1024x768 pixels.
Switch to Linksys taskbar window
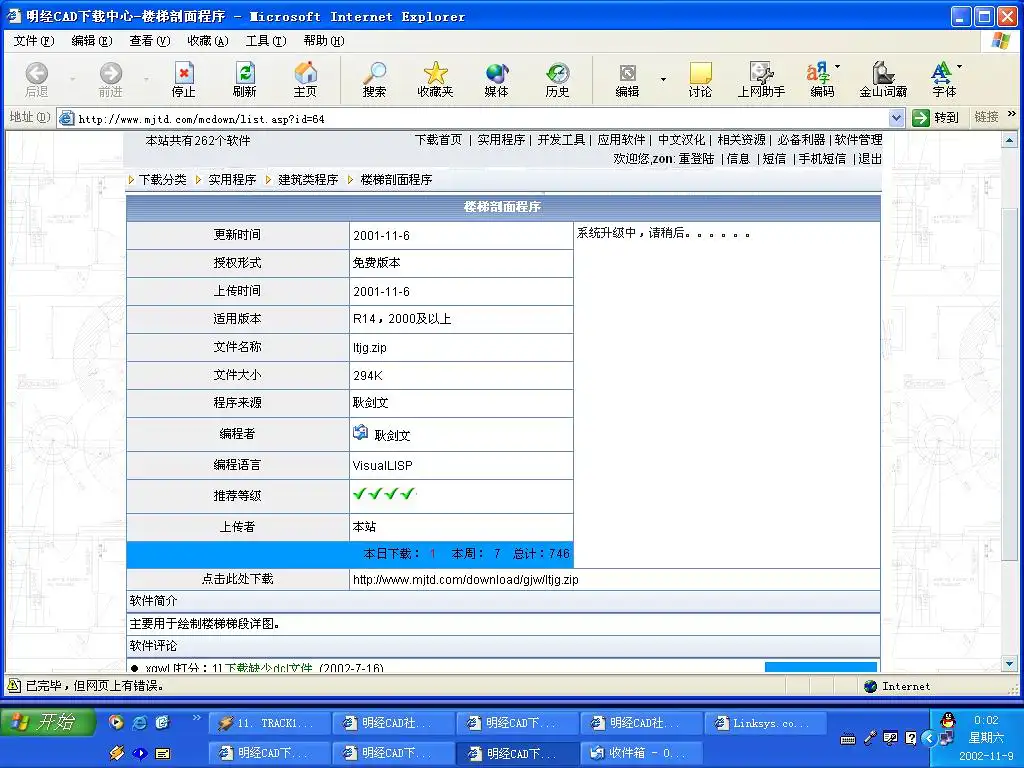click(x=766, y=723)
